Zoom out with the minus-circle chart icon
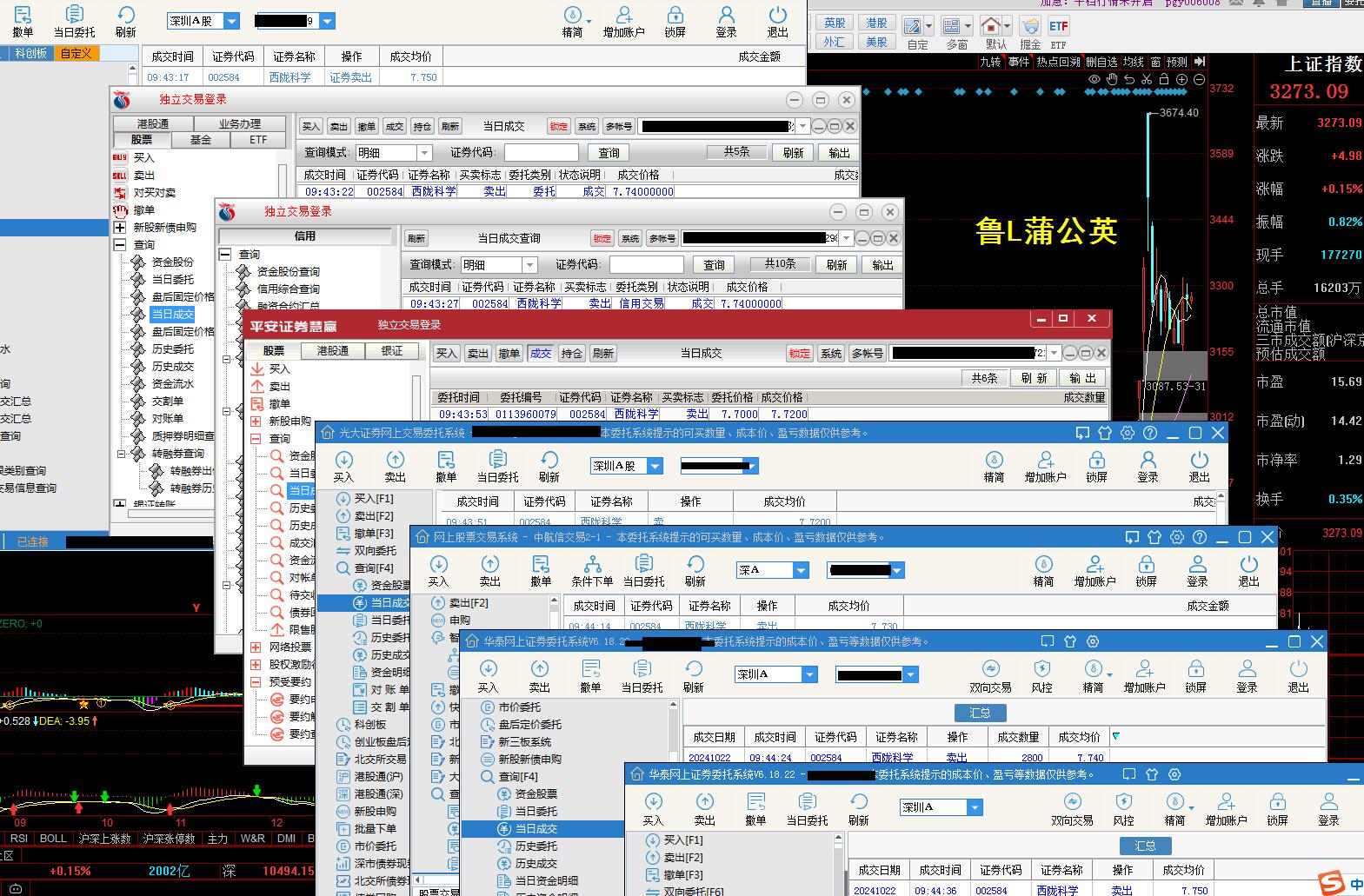 tap(1199, 79)
